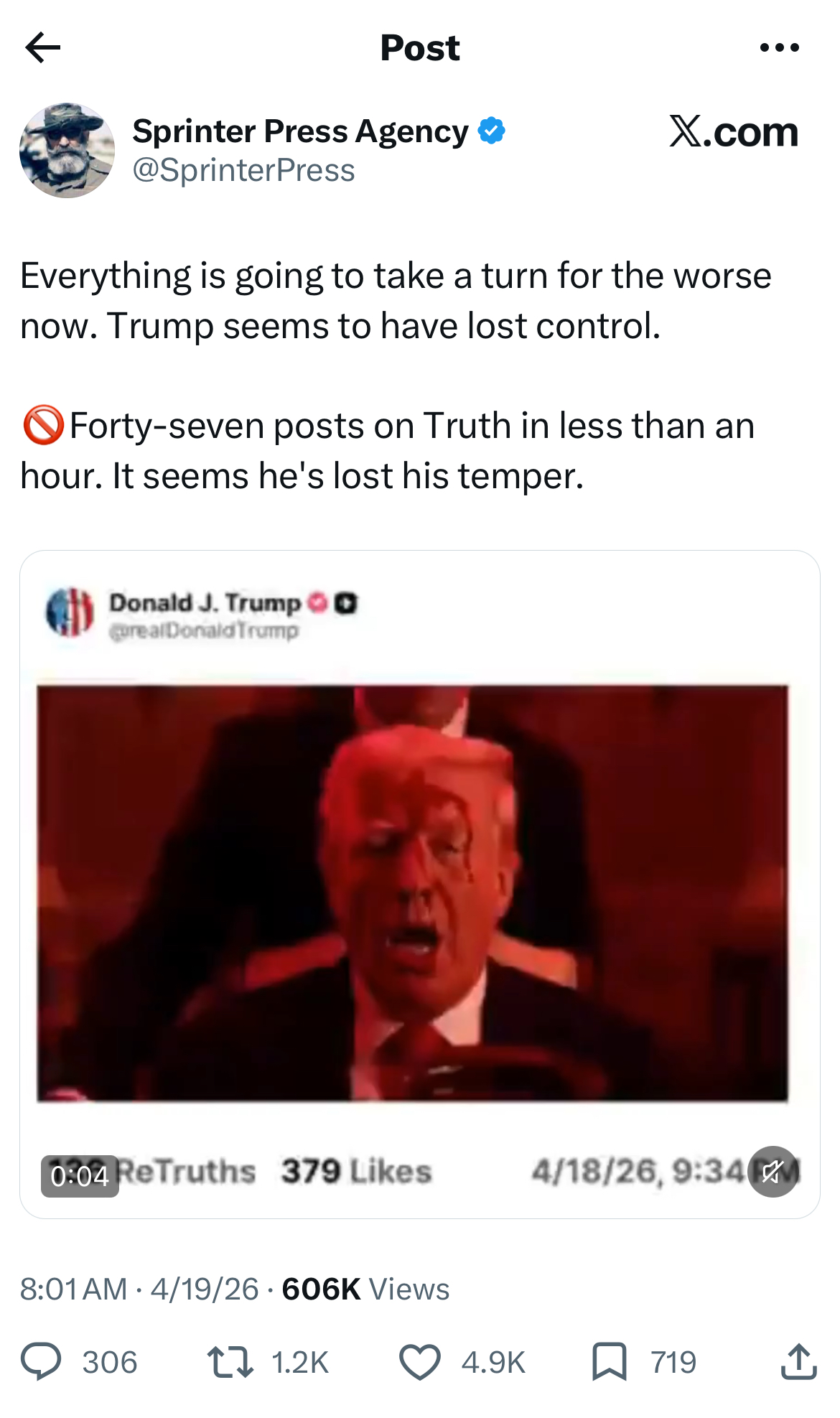Tap the back arrow icon
Screen dimensions: 840x1418
(x=42, y=48)
